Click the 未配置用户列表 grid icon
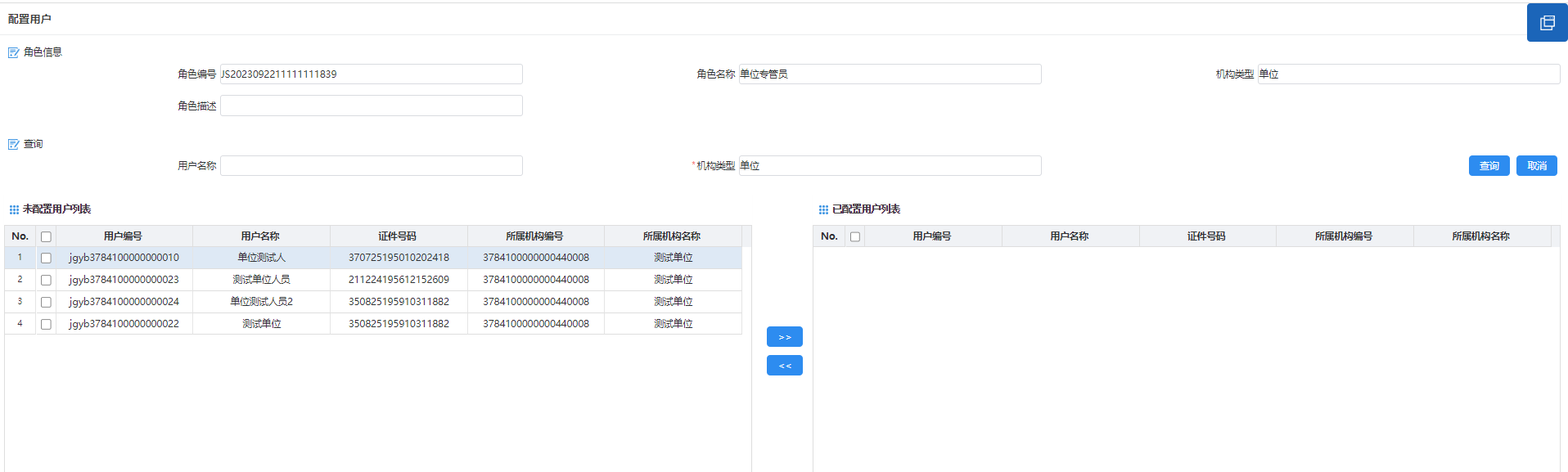 [14, 209]
